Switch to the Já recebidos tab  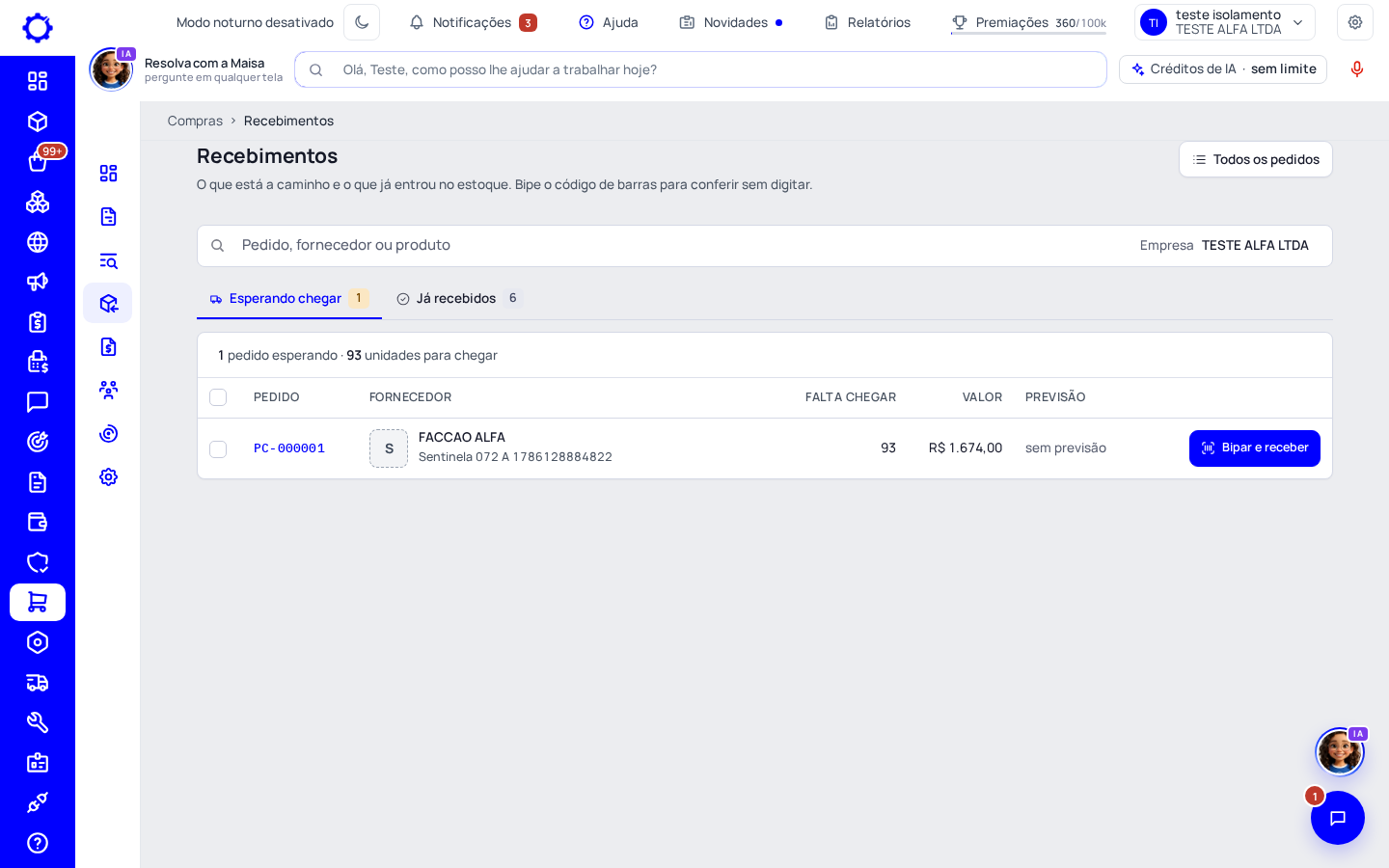[458, 299]
